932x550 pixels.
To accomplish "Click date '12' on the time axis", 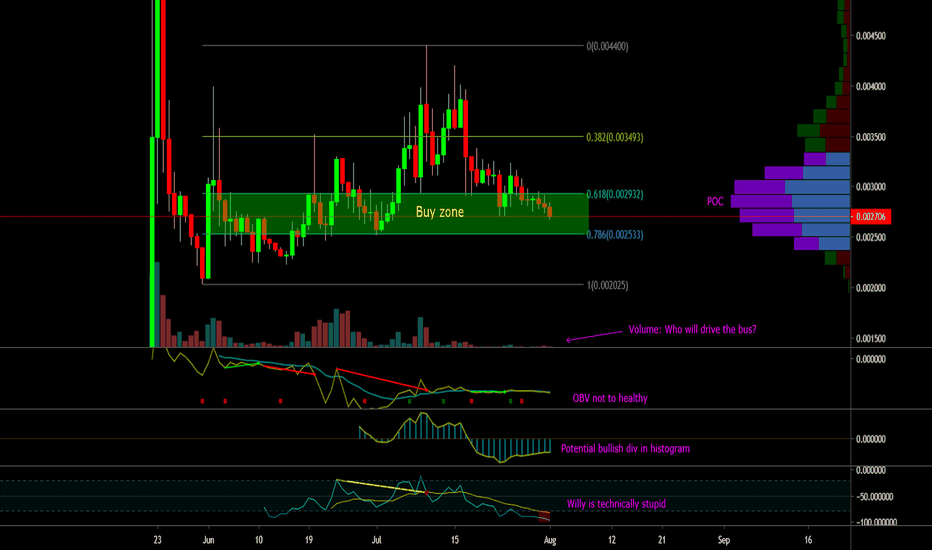I will [612, 540].
